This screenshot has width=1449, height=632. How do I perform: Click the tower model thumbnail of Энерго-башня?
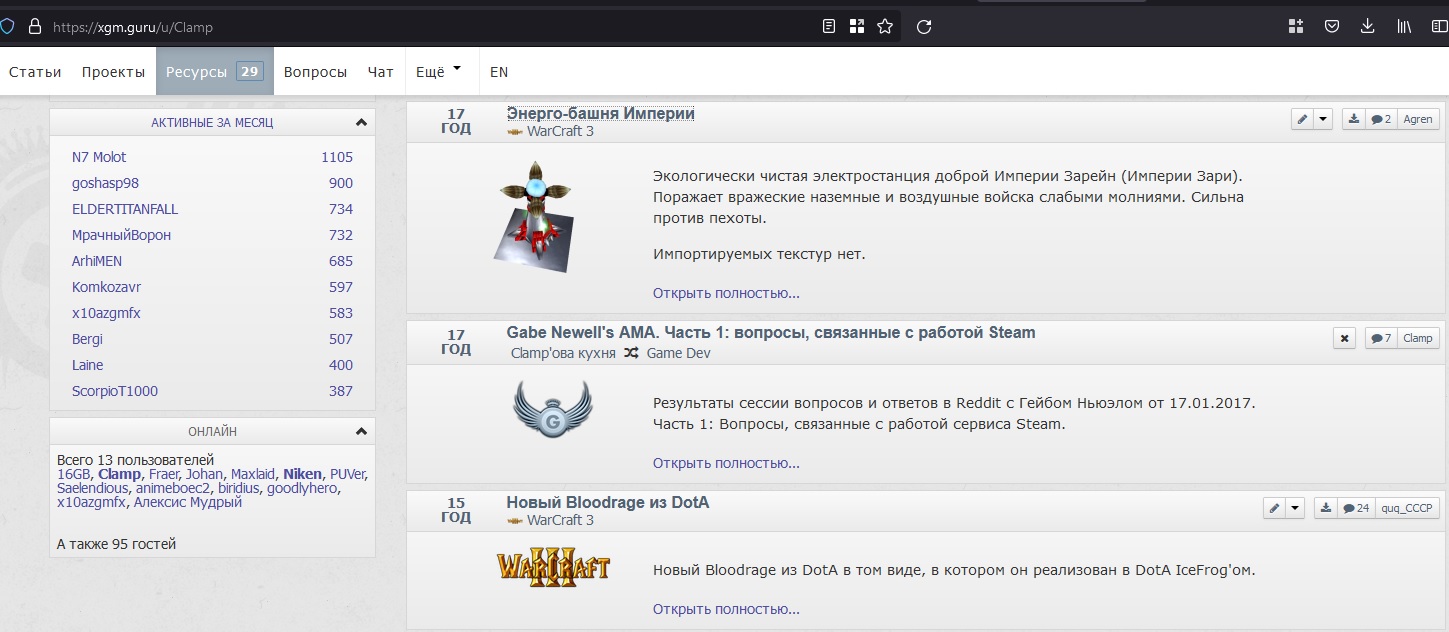[534, 217]
